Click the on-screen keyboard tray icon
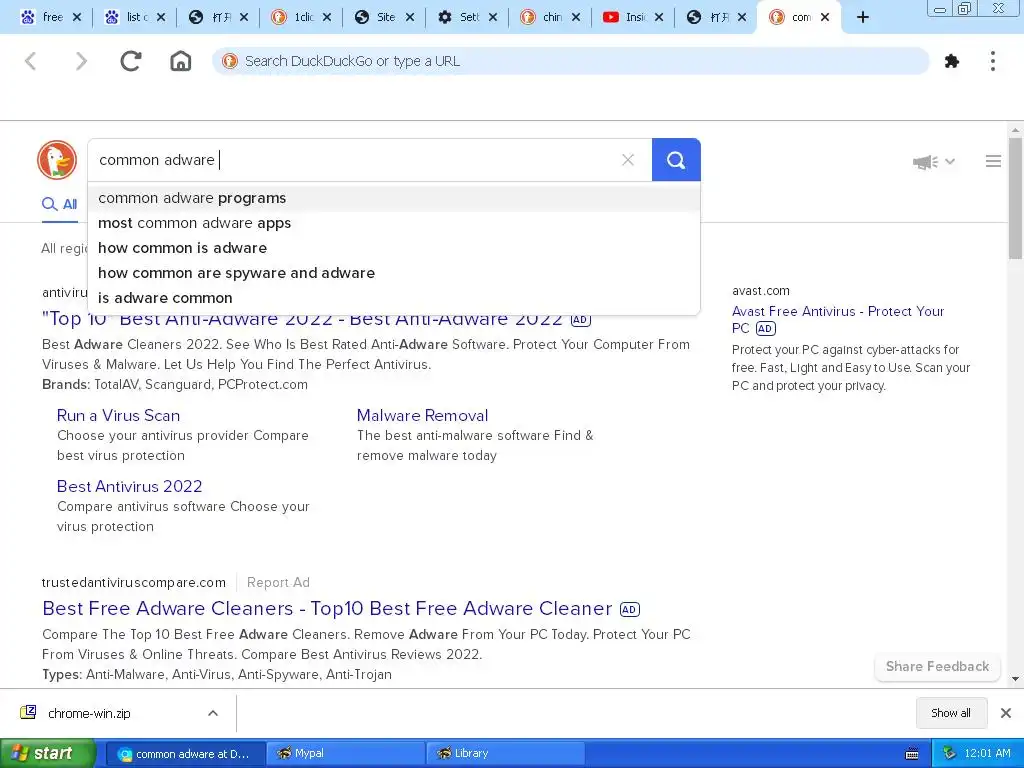 (912, 754)
